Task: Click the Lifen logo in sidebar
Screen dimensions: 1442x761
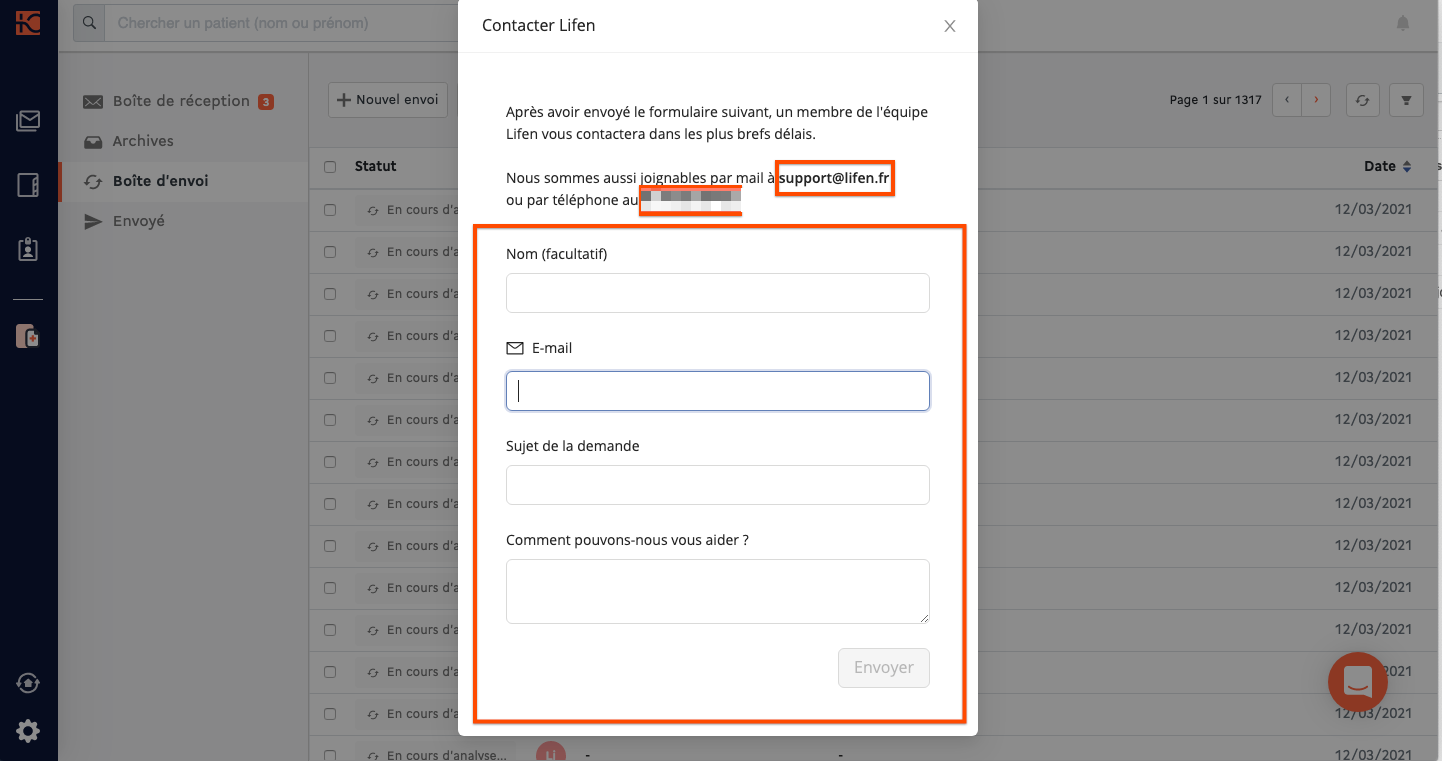Action: click(x=28, y=22)
